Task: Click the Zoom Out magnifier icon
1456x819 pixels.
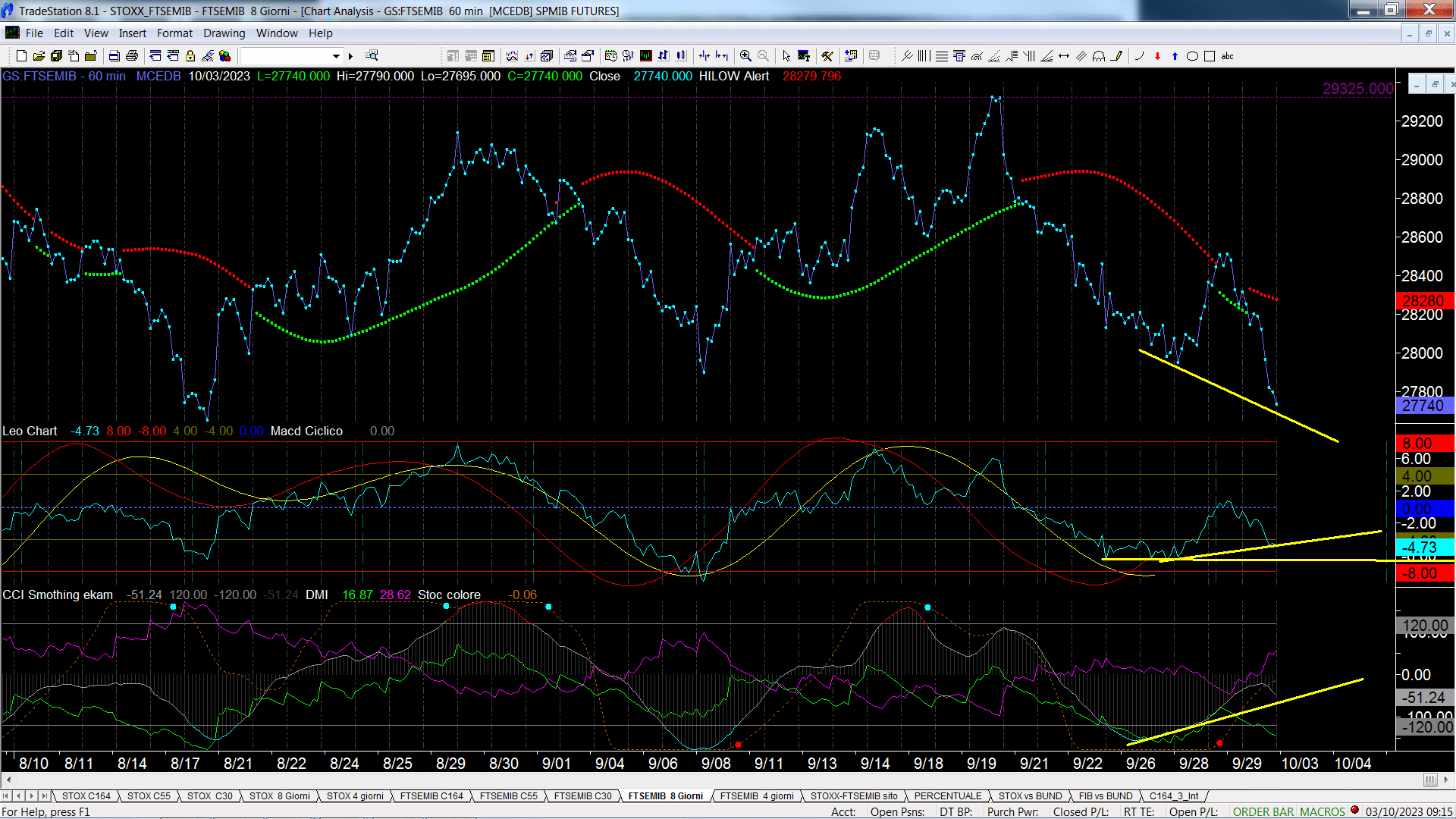Action: [763, 55]
